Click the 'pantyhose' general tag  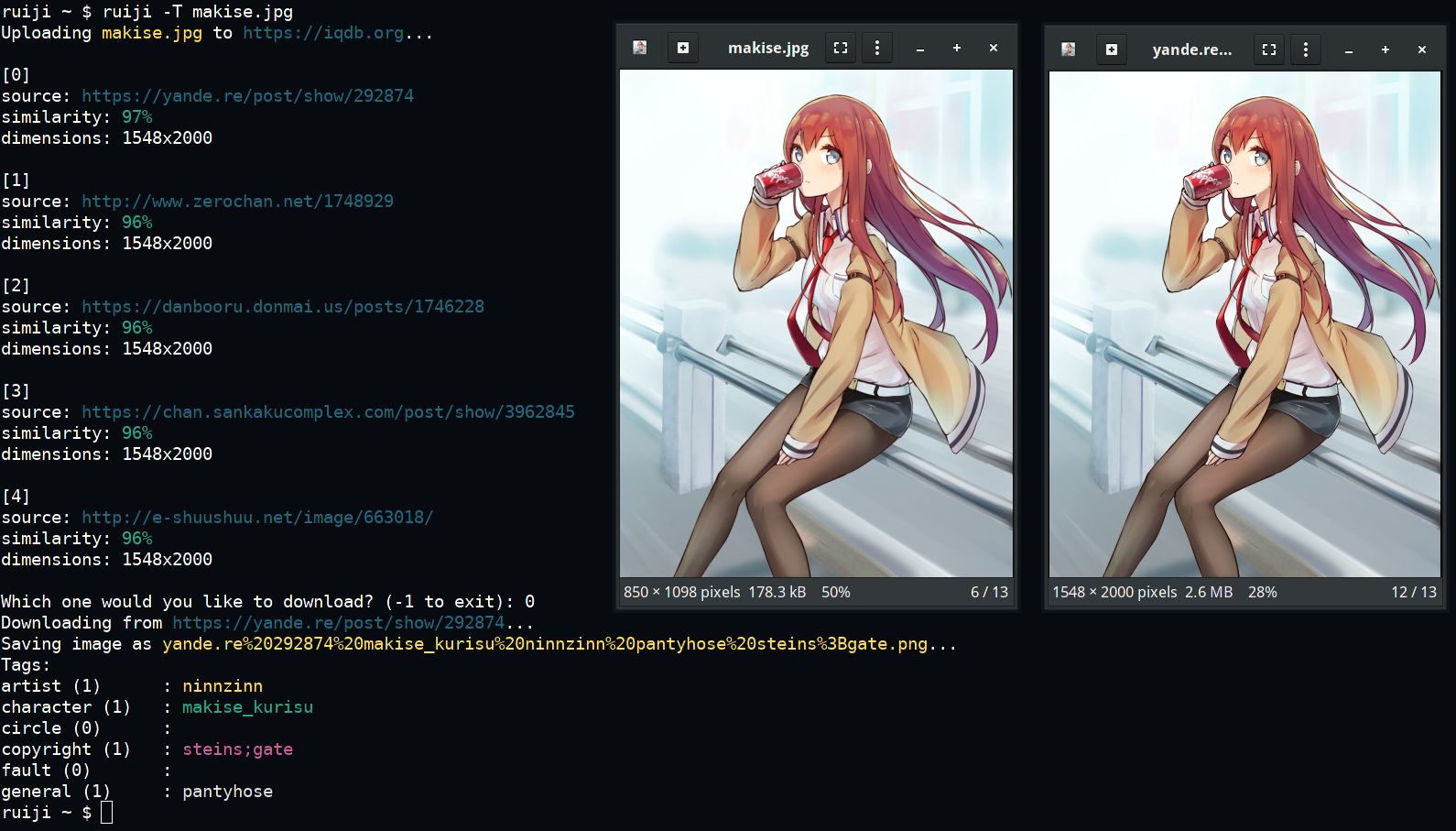point(227,792)
